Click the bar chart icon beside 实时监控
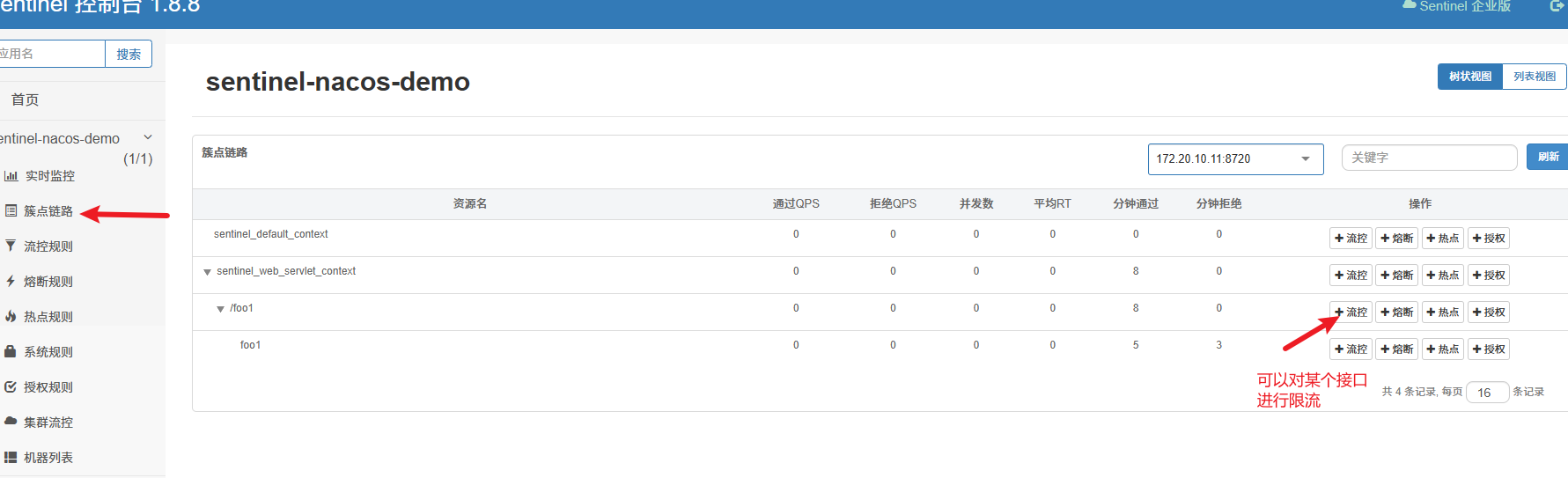1568x478 pixels. click(x=11, y=176)
